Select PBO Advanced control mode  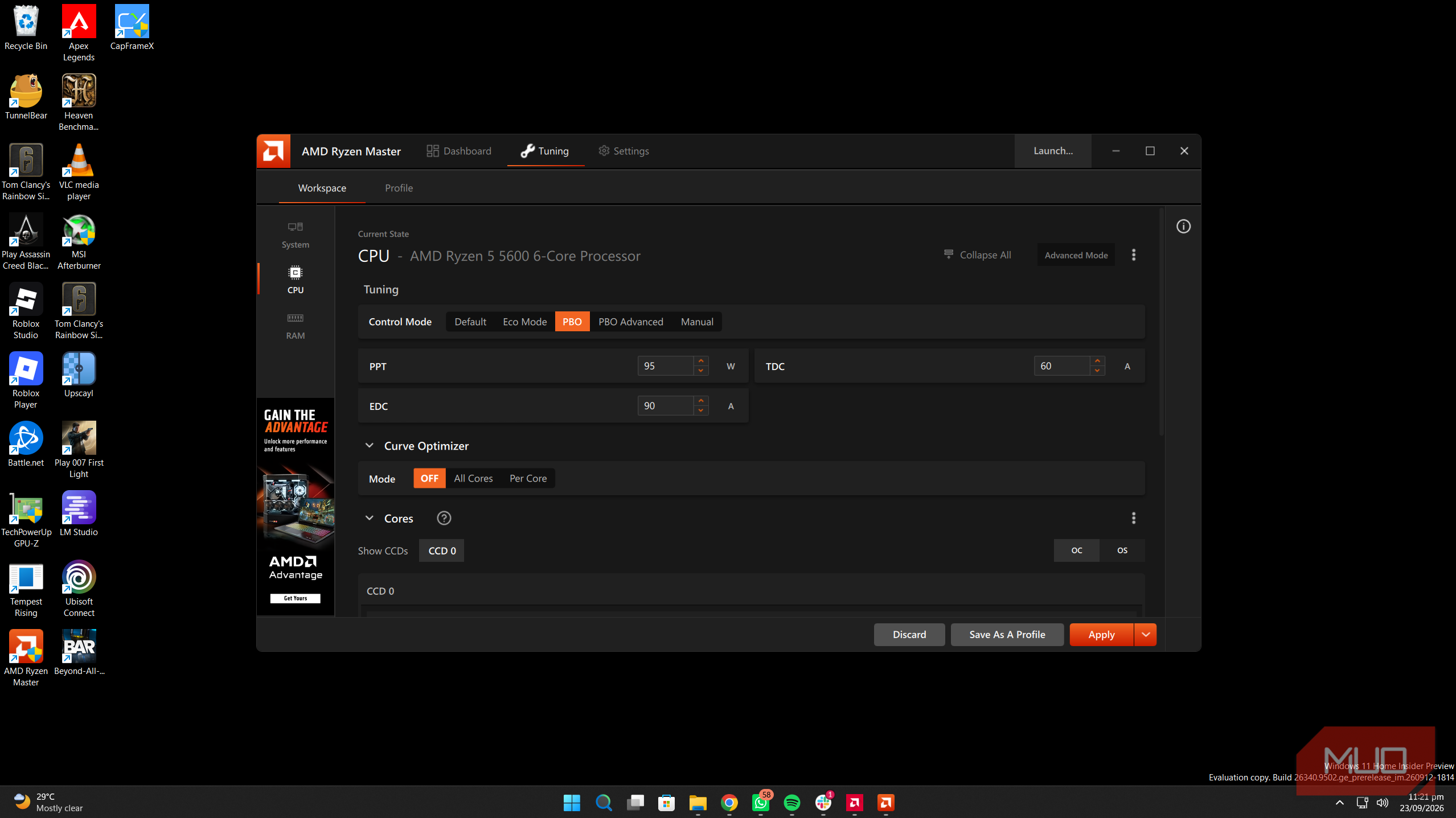tap(630, 322)
